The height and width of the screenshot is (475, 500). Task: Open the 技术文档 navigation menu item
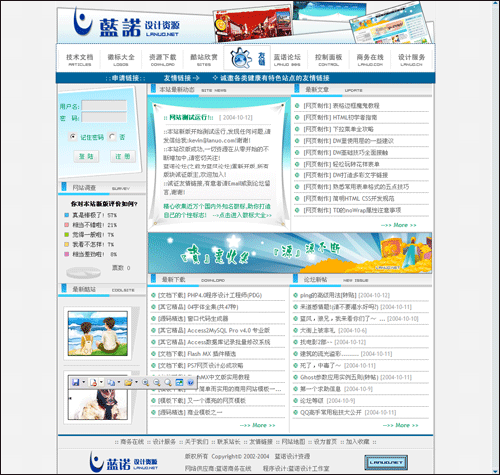[x=80, y=59]
